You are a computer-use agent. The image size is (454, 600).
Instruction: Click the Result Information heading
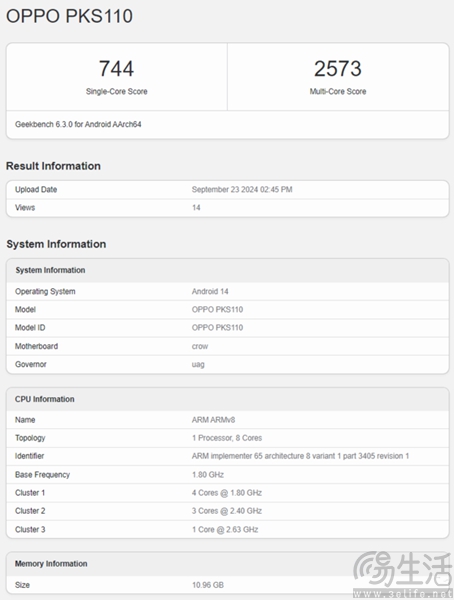point(53,166)
